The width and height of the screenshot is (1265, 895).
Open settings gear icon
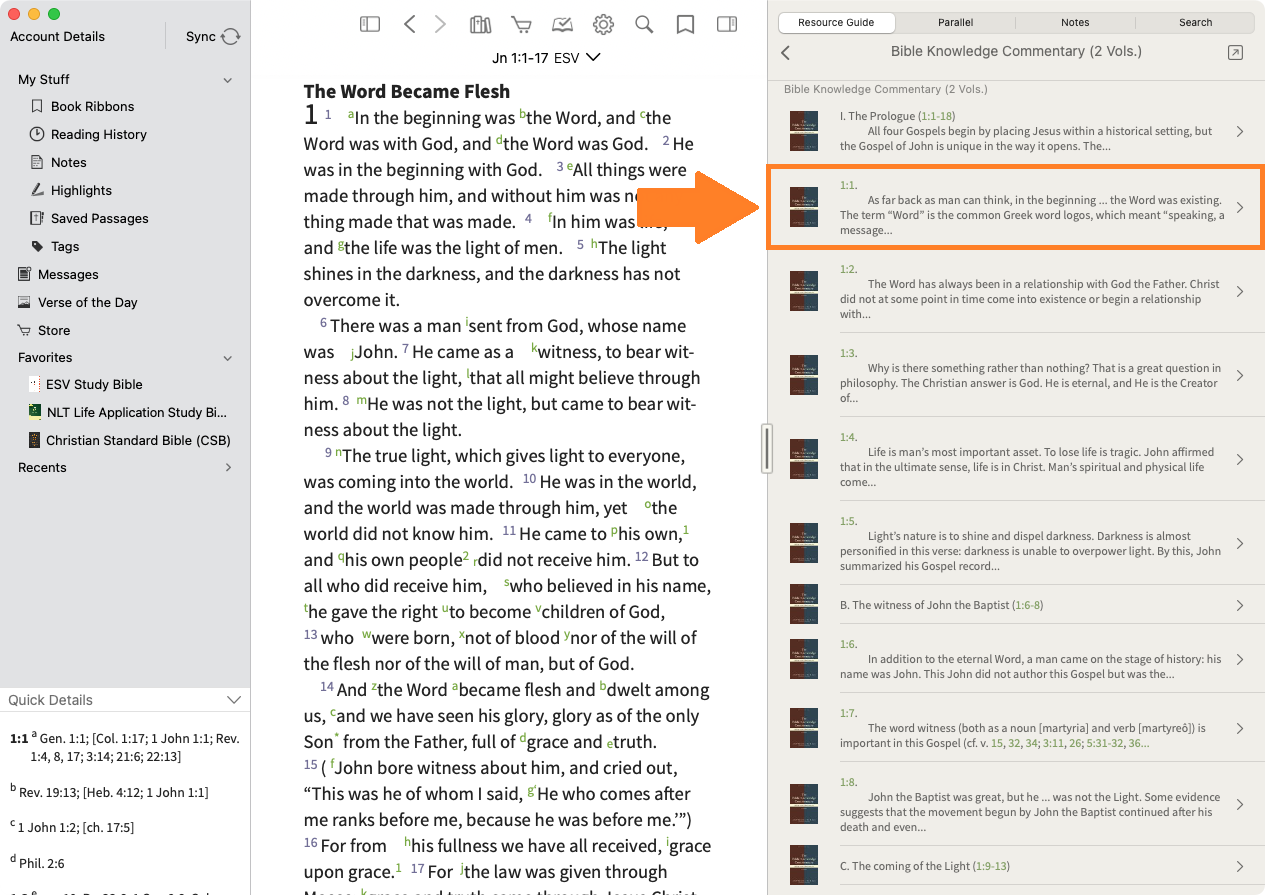pyautogui.click(x=603, y=24)
